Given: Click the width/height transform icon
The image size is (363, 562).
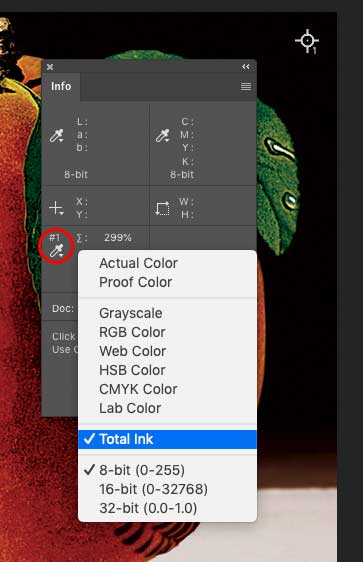Looking at the screenshot, I should (x=162, y=208).
